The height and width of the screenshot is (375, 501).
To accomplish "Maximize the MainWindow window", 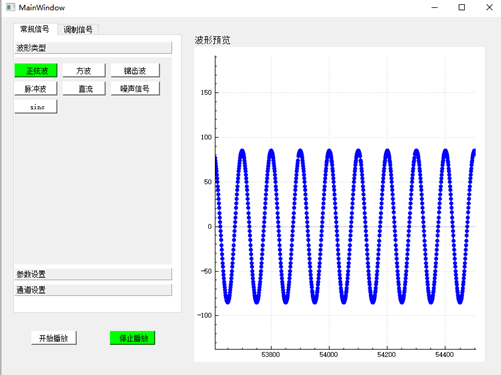I will [462, 7].
